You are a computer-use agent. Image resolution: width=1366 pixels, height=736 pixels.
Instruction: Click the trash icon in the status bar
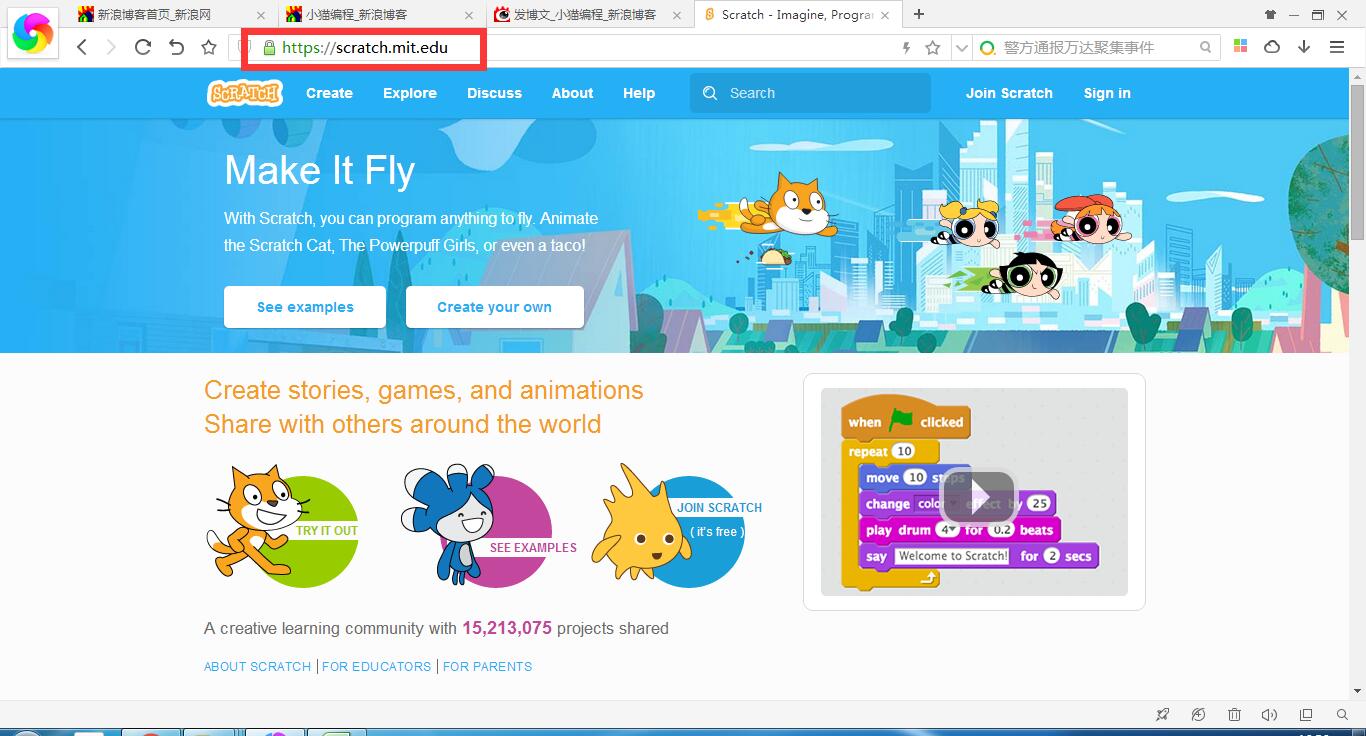click(x=1234, y=715)
